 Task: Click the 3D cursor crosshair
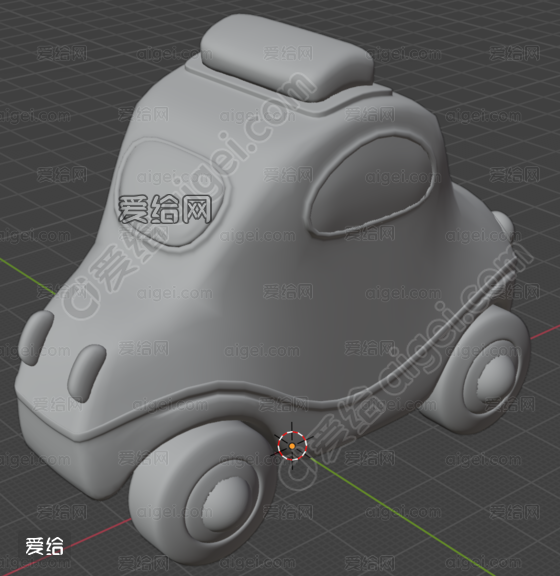coord(292,446)
